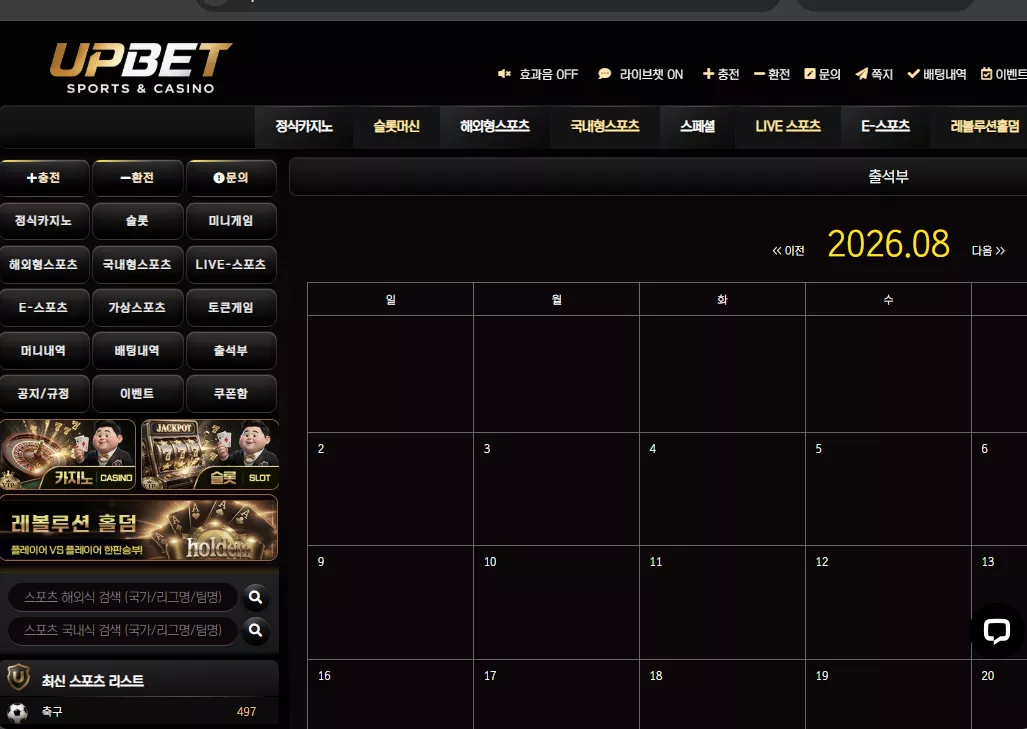Open 출석부 from sidebar grid
Screen dimensions: 1027x729
point(231,351)
